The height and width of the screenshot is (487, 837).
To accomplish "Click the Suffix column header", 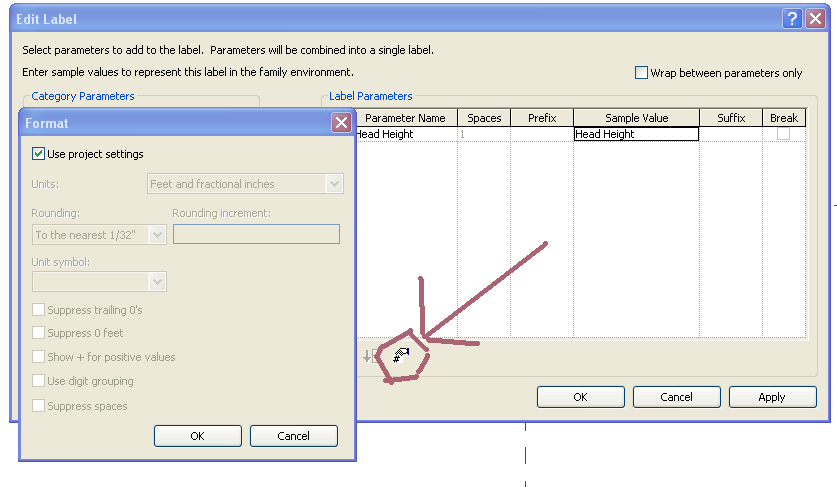I will point(731,118).
